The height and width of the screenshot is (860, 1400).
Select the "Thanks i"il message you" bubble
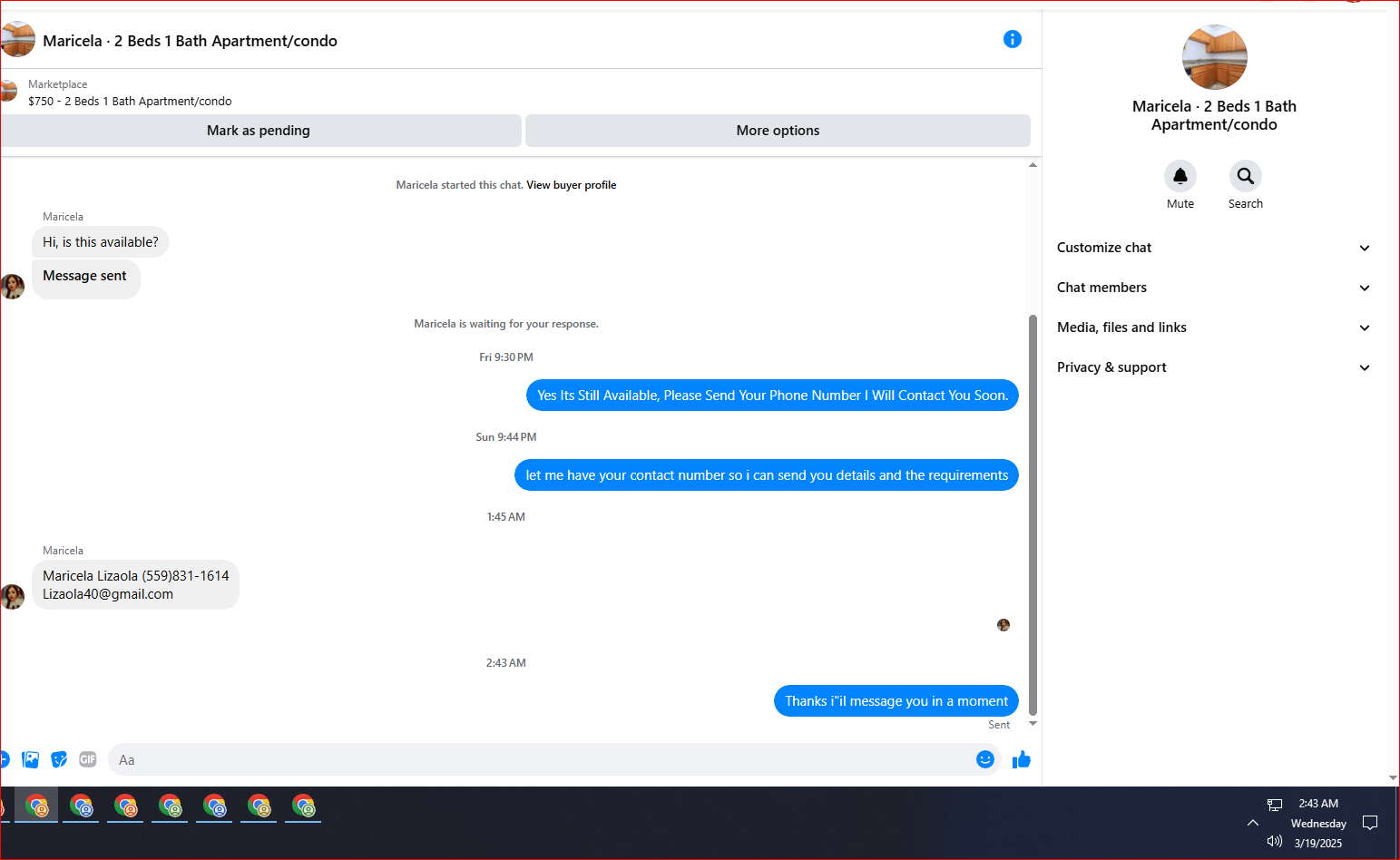pyautogui.click(x=896, y=701)
